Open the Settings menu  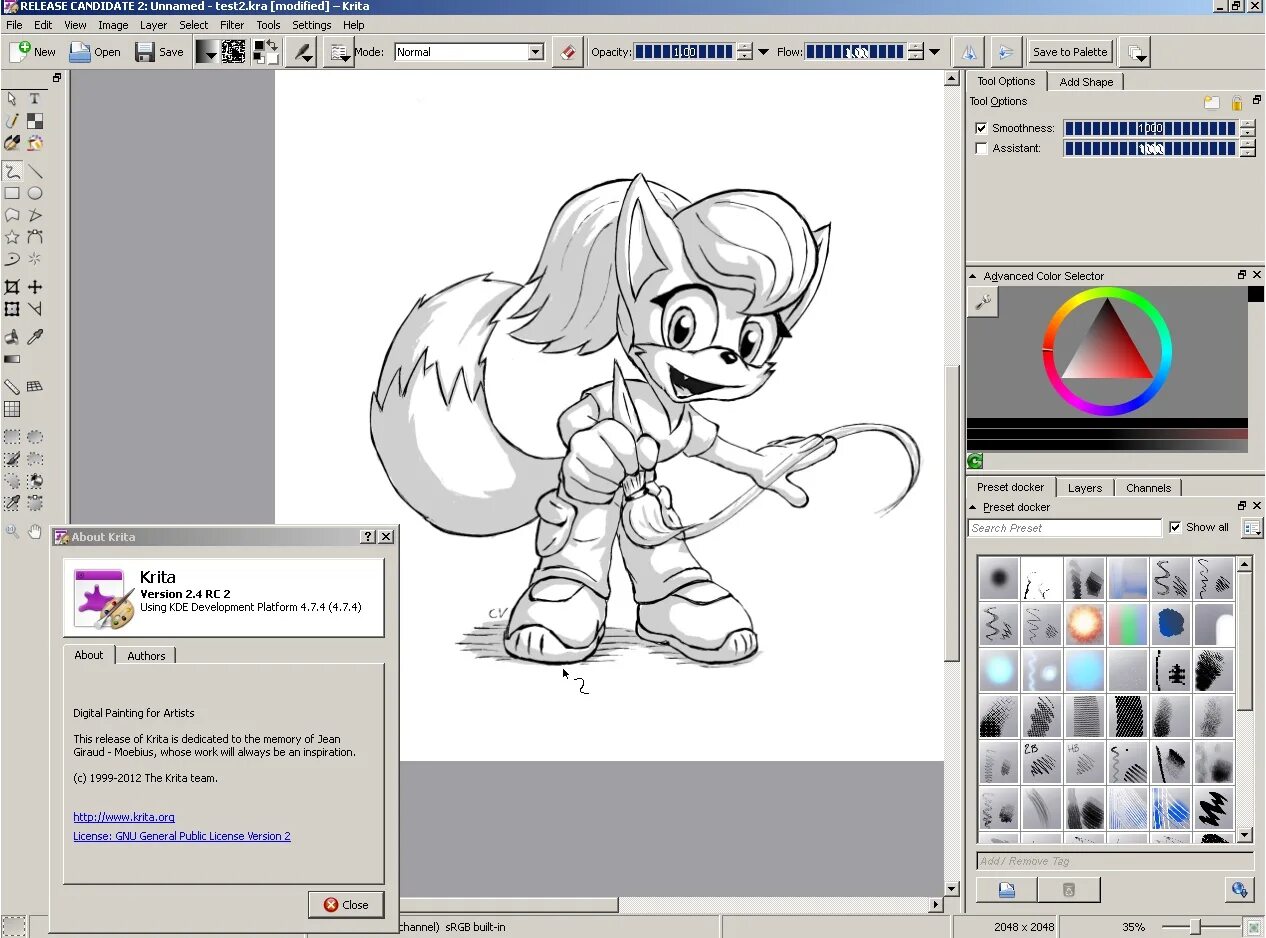tap(312, 25)
